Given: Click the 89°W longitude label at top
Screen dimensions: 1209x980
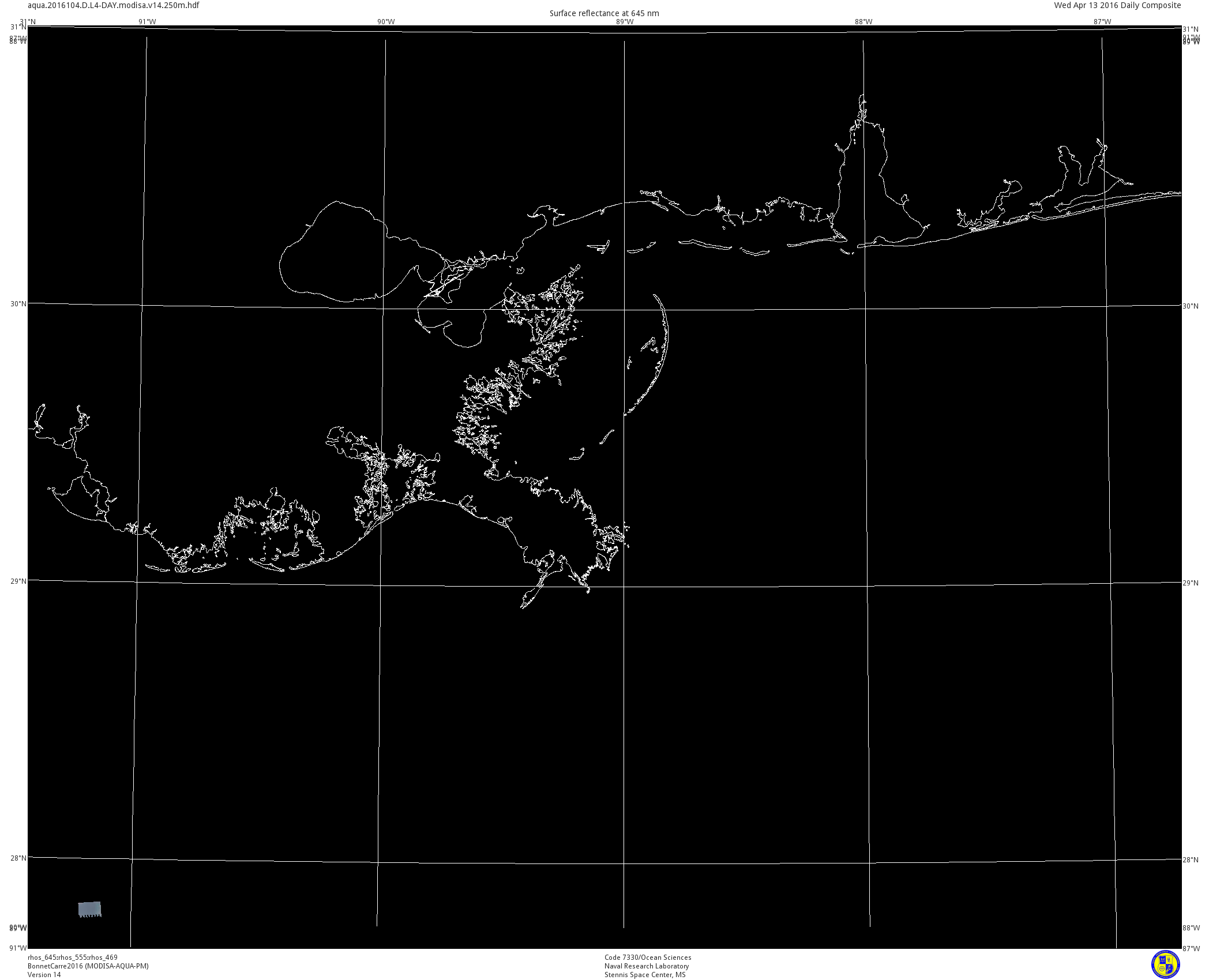Looking at the screenshot, I should [x=625, y=22].
